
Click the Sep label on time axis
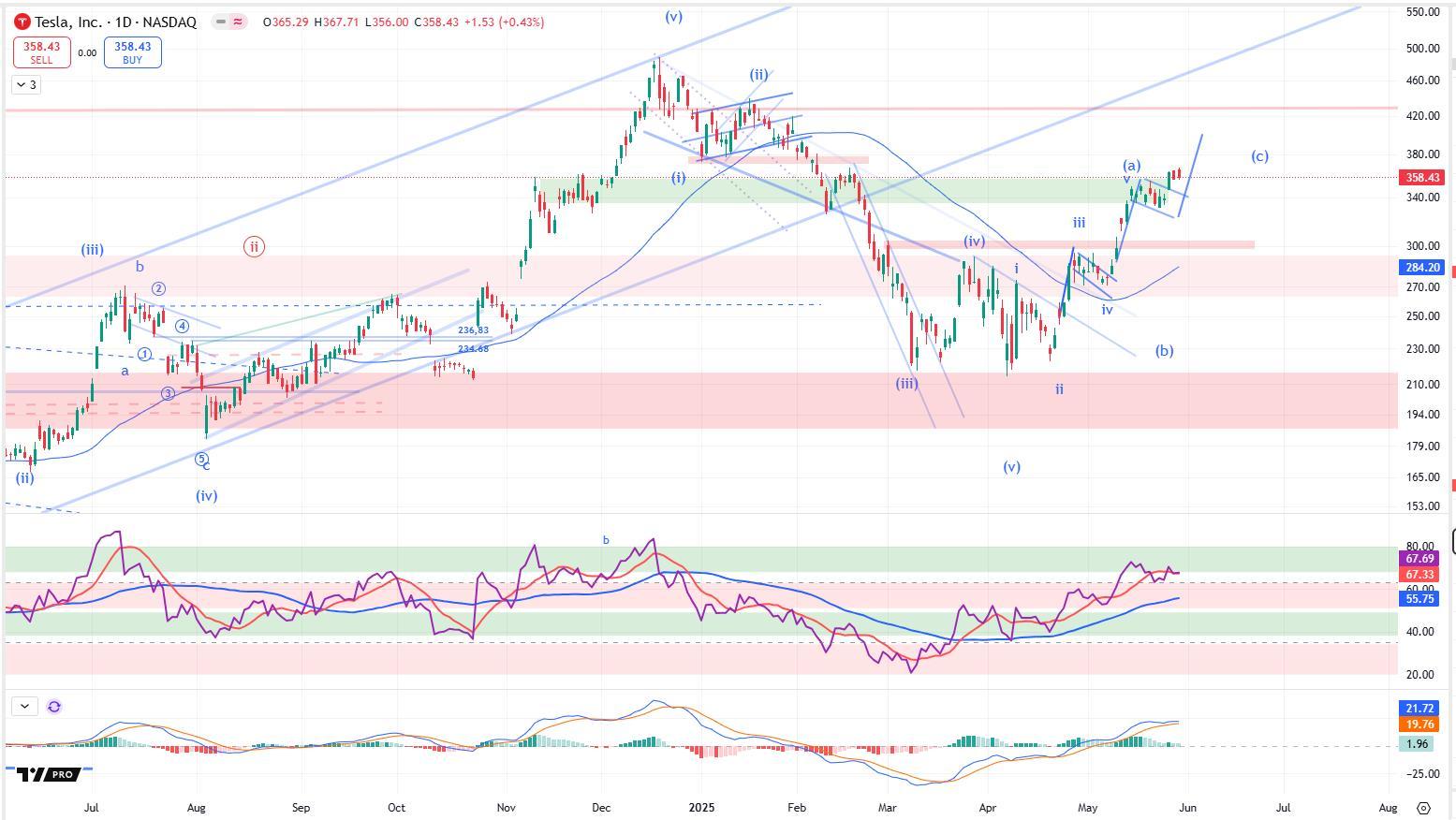301,807
